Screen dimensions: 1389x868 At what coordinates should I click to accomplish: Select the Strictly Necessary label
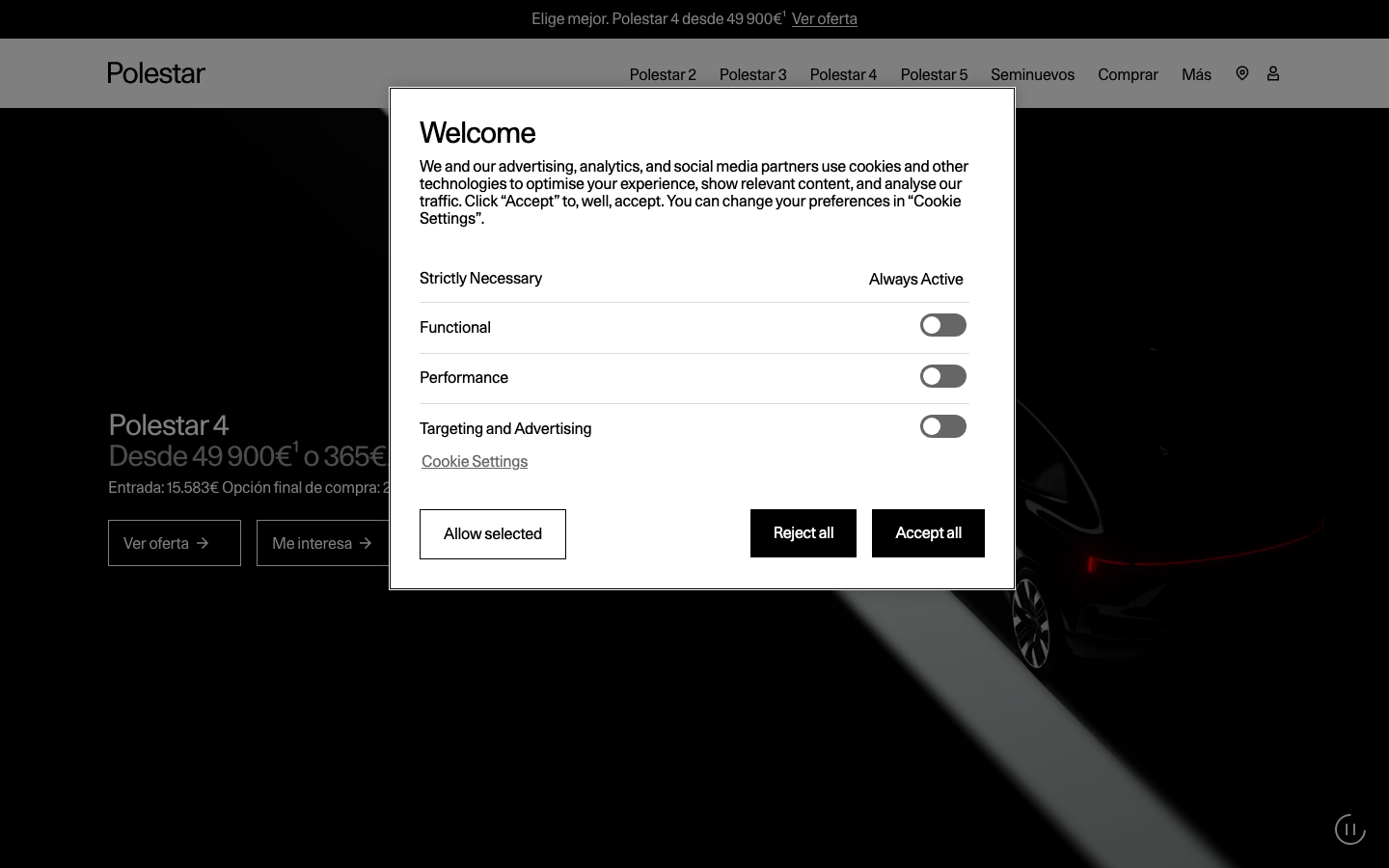point(480,278)
